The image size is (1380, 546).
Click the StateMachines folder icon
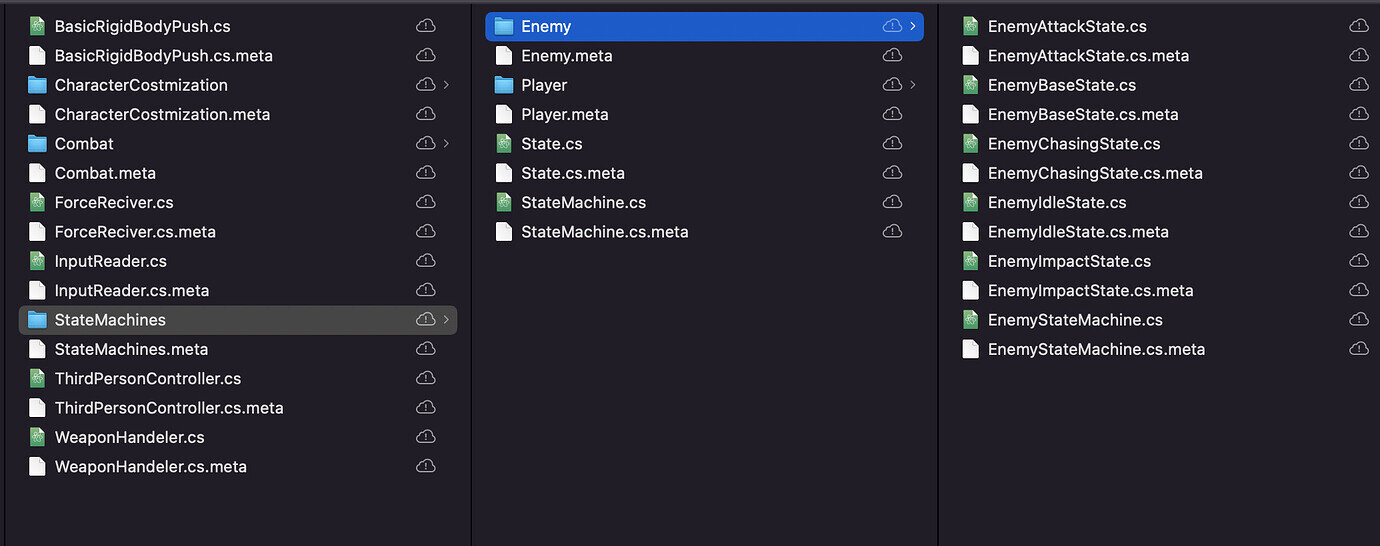click(37, 320)
